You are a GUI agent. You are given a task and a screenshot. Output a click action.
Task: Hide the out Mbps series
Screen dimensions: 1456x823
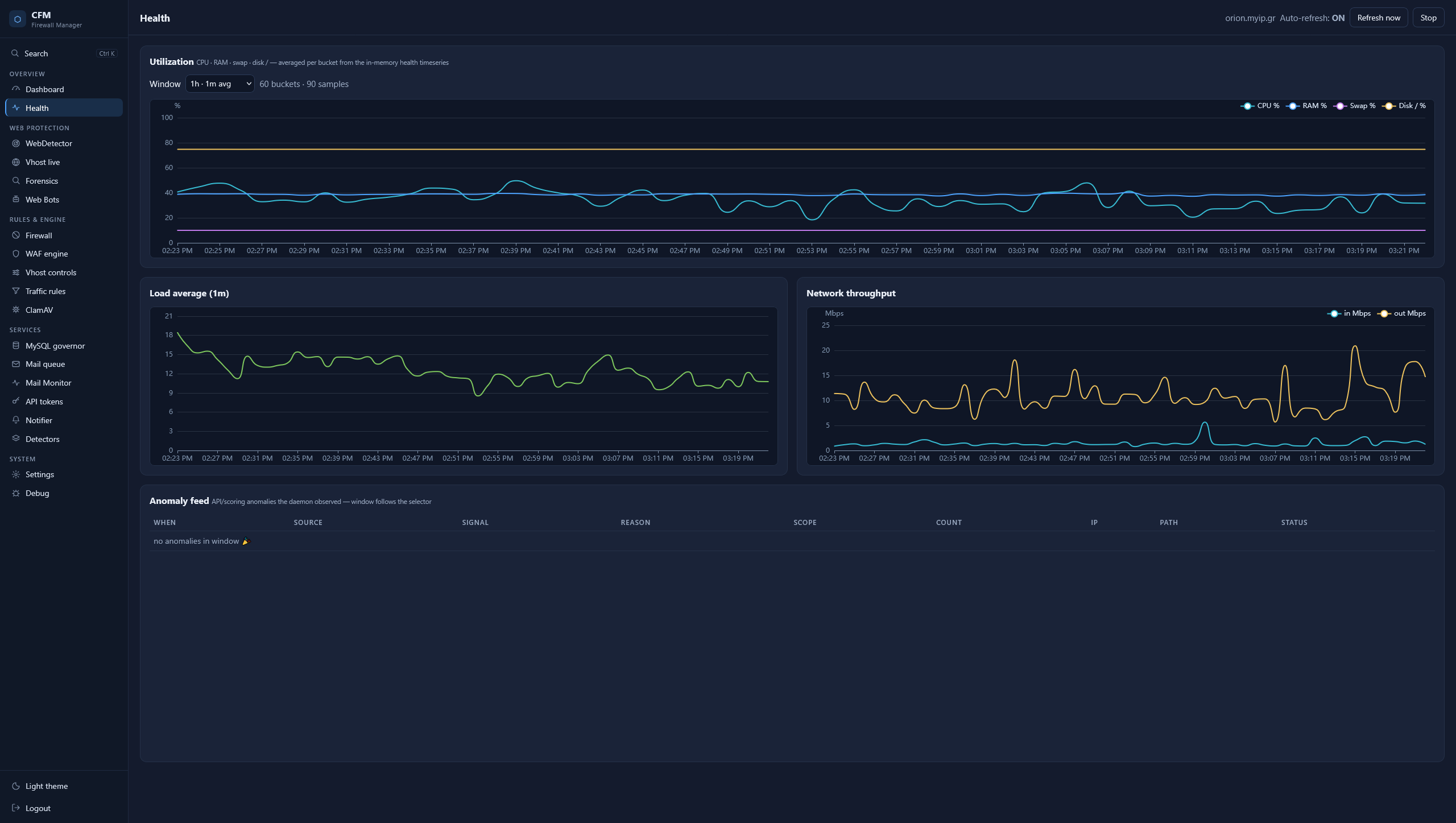1401,313
